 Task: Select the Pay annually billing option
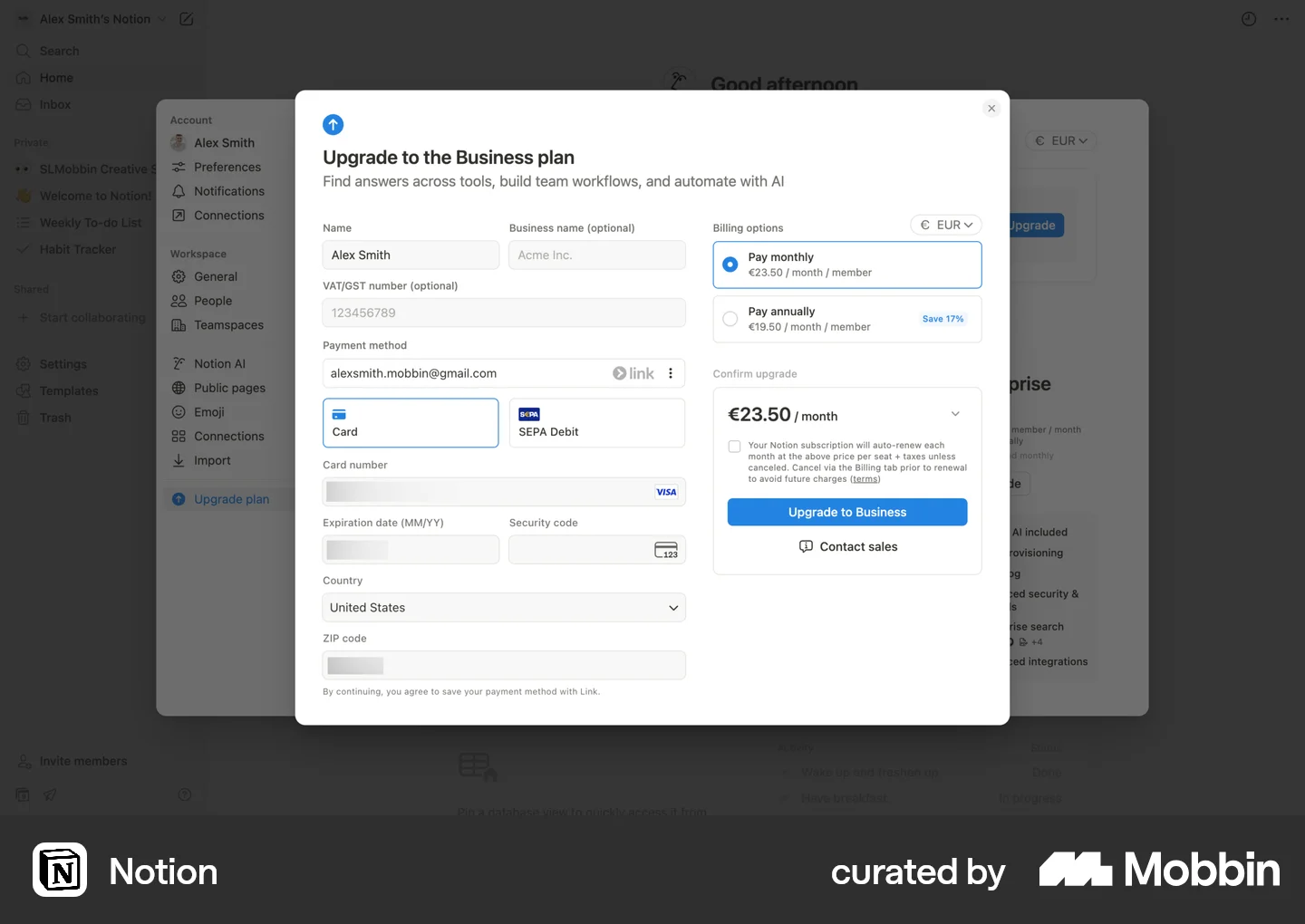pyautogui.click(x=847, y=319)
